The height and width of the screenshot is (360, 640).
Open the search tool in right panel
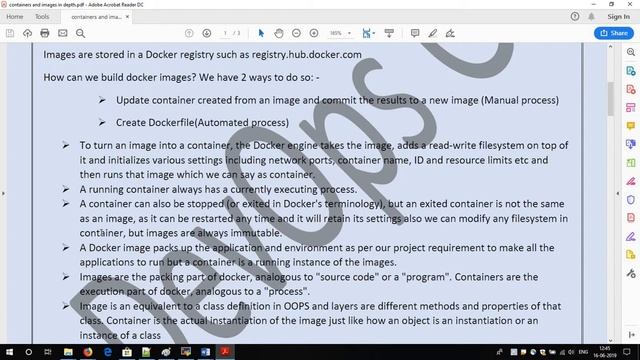click(631, 52)
